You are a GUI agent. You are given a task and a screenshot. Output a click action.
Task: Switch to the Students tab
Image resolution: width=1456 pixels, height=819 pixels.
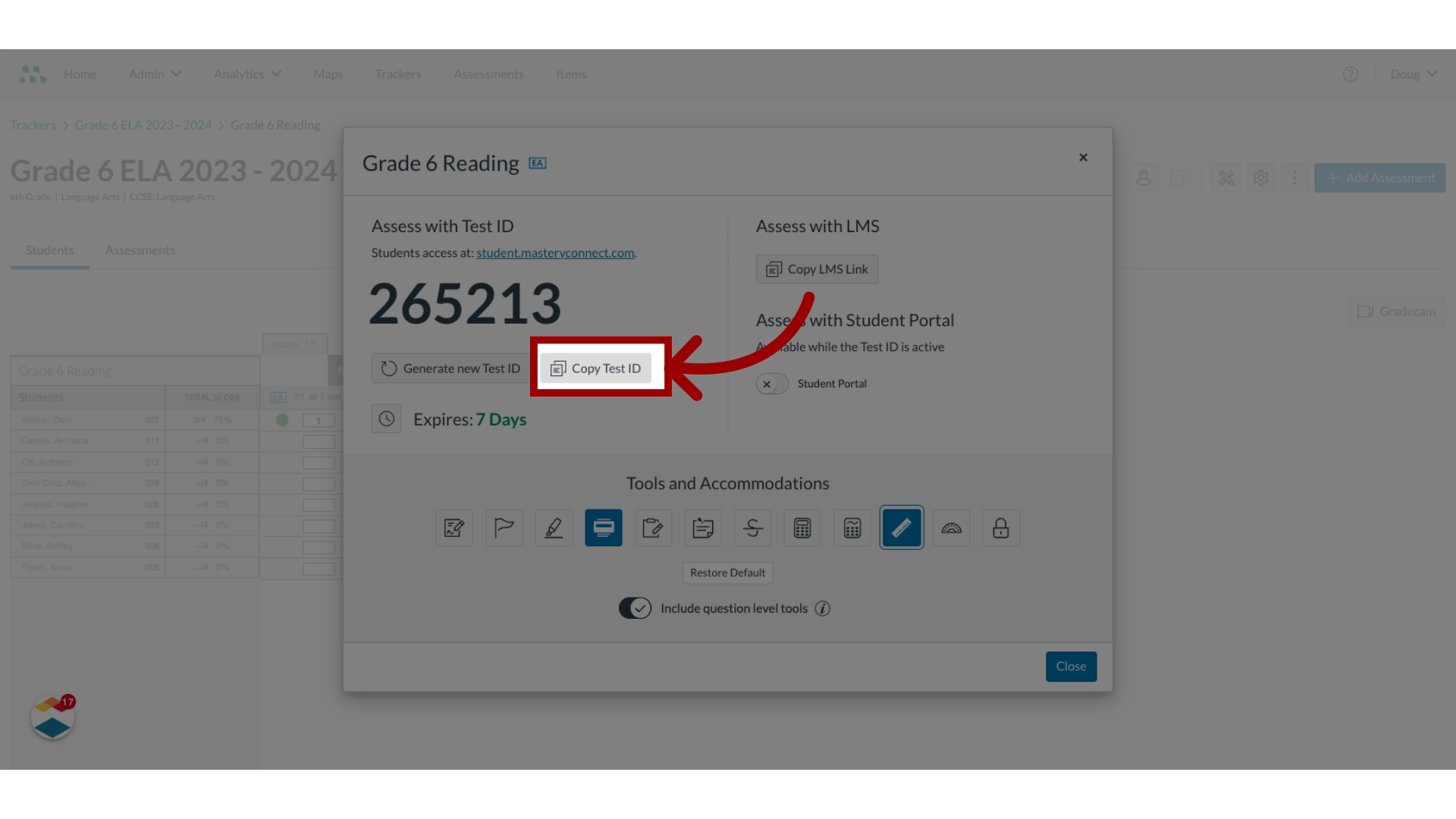click(x=49, y=249)
